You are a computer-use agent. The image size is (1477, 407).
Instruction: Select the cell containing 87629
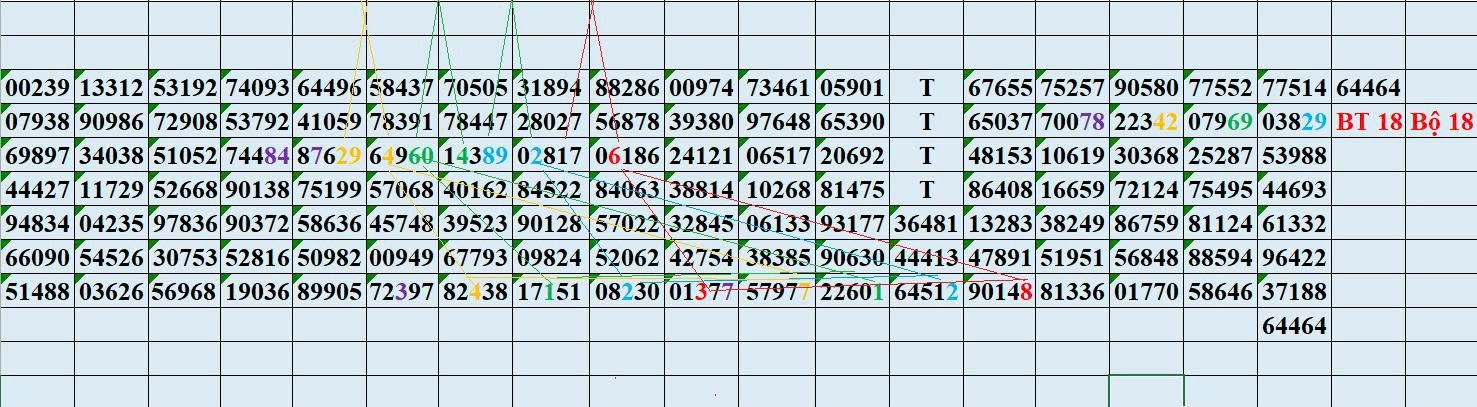click(x=329, y=156)
